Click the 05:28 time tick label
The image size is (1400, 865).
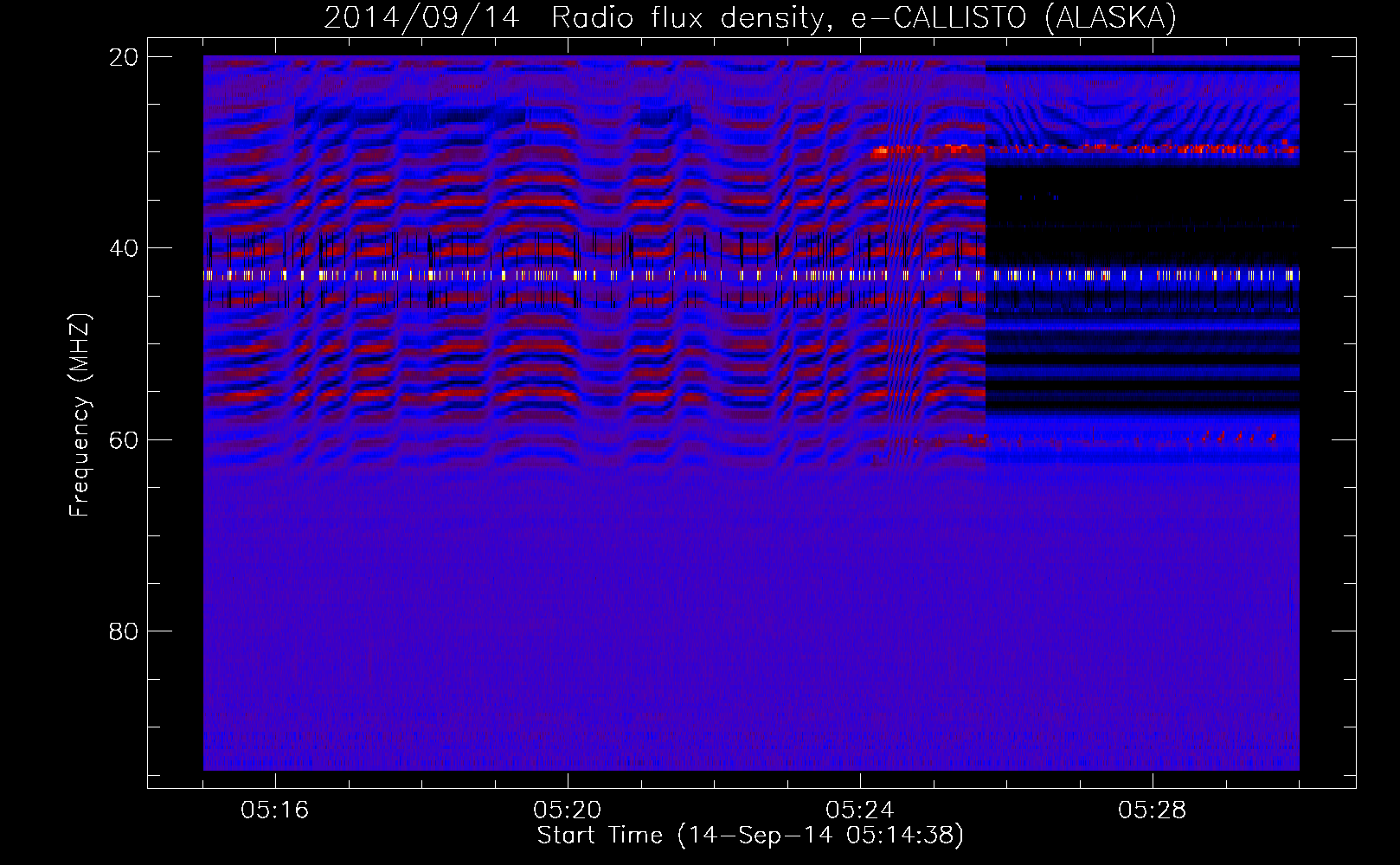pyautogui.click(x=1153, y=811)
